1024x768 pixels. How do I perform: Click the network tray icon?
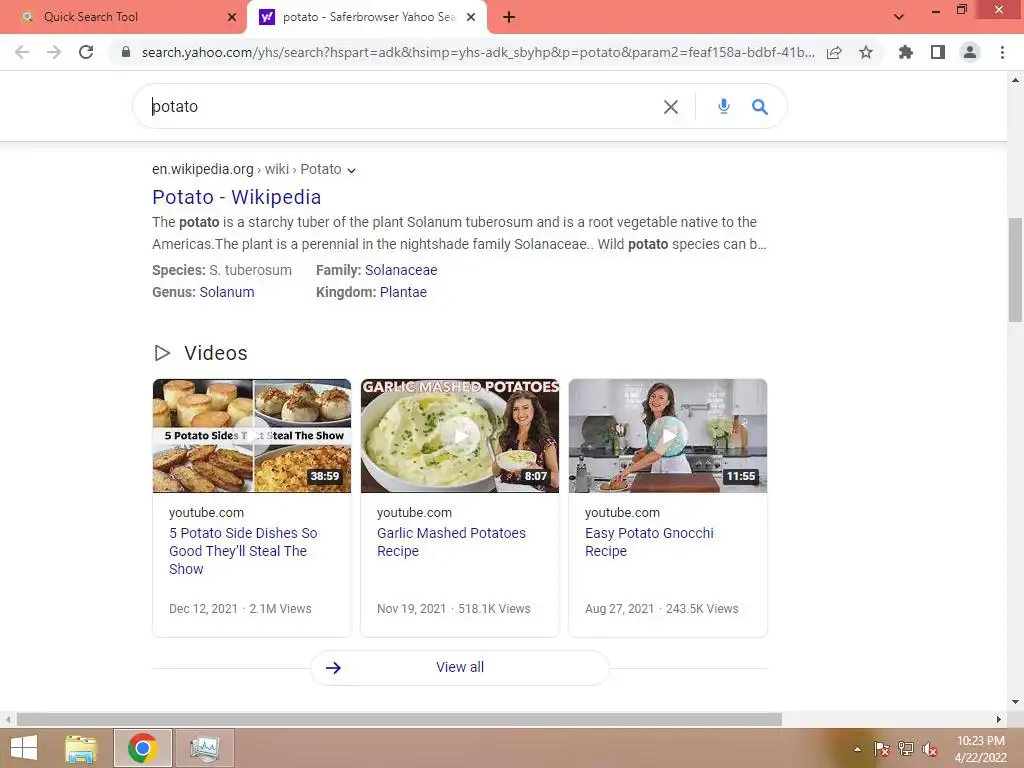[x=906, y=749]
